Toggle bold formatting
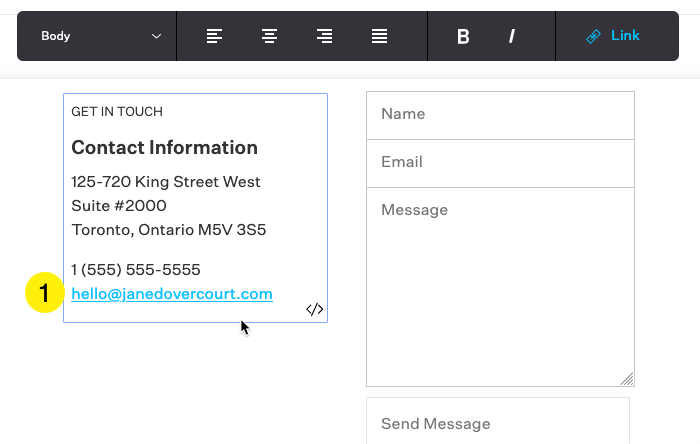 [463, 36]
